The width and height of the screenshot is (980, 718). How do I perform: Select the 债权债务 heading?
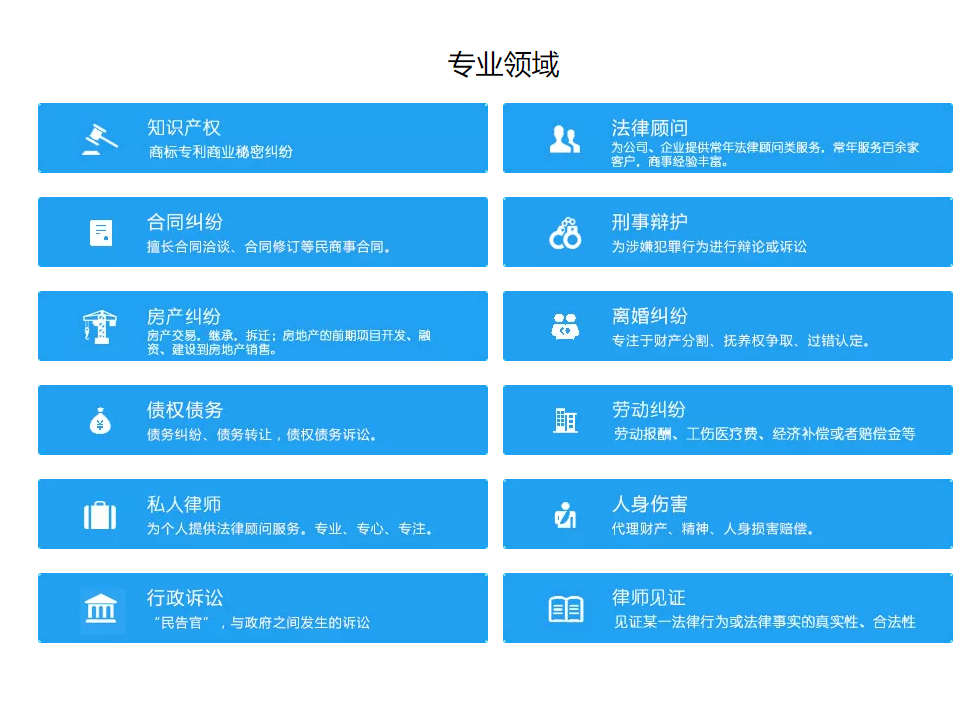184,410
